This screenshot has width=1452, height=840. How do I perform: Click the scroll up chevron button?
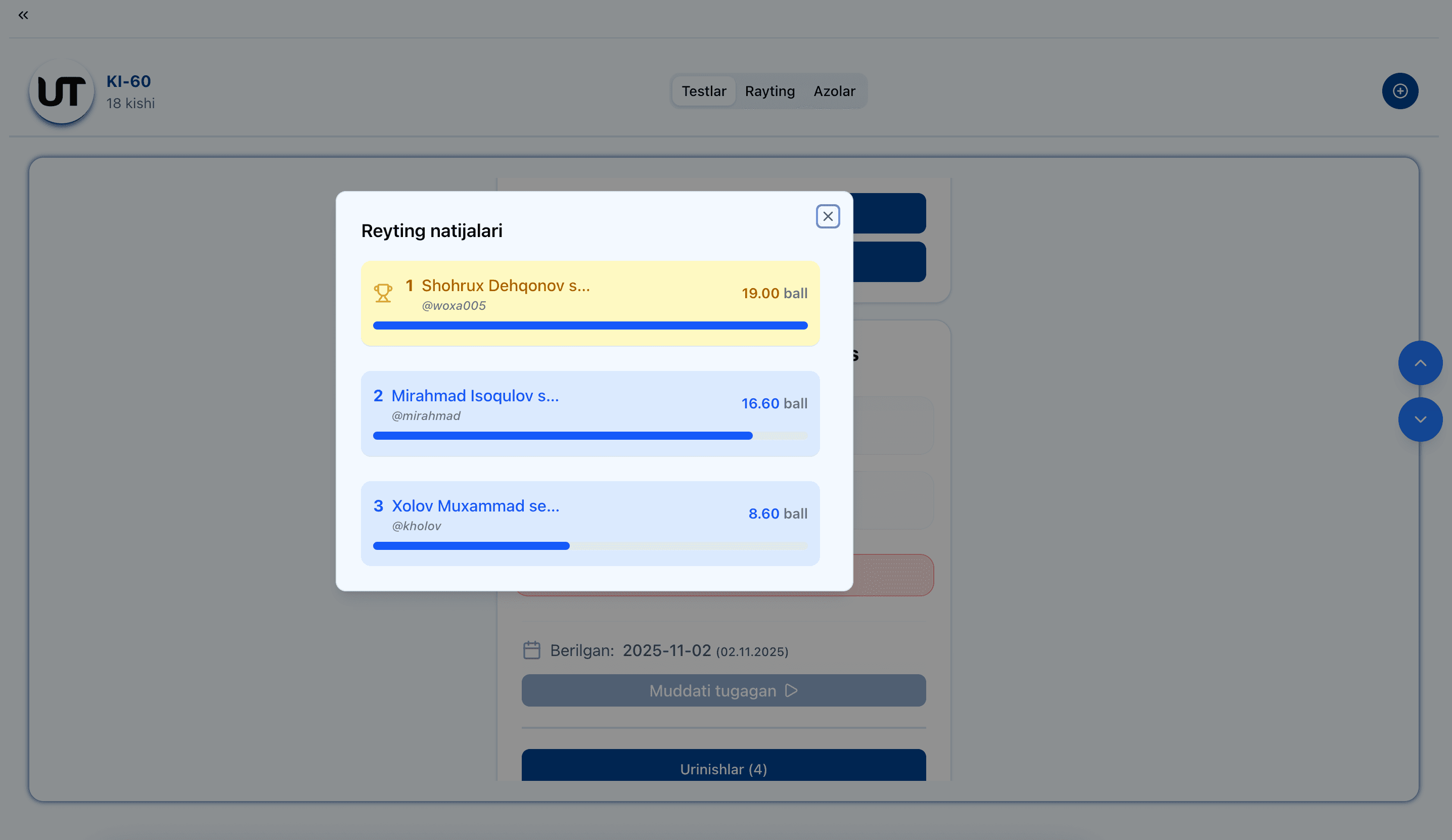(x=1420, y=363)
